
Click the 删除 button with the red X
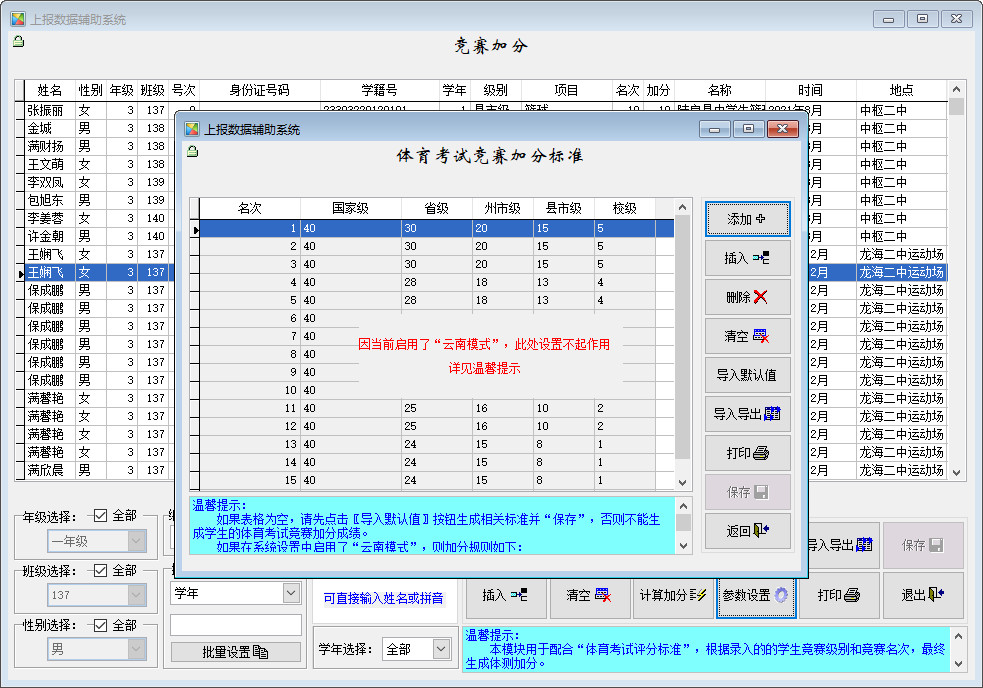coord(747,297)
